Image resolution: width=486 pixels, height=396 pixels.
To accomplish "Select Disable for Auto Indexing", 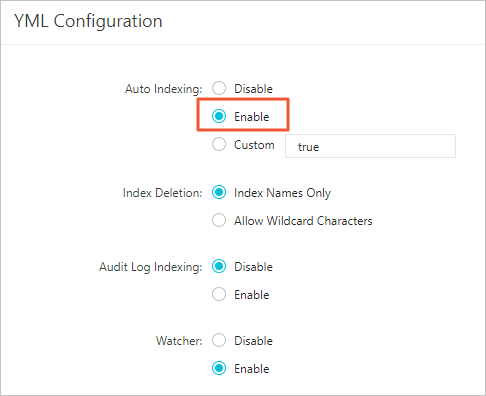I will tap(219, 88).
